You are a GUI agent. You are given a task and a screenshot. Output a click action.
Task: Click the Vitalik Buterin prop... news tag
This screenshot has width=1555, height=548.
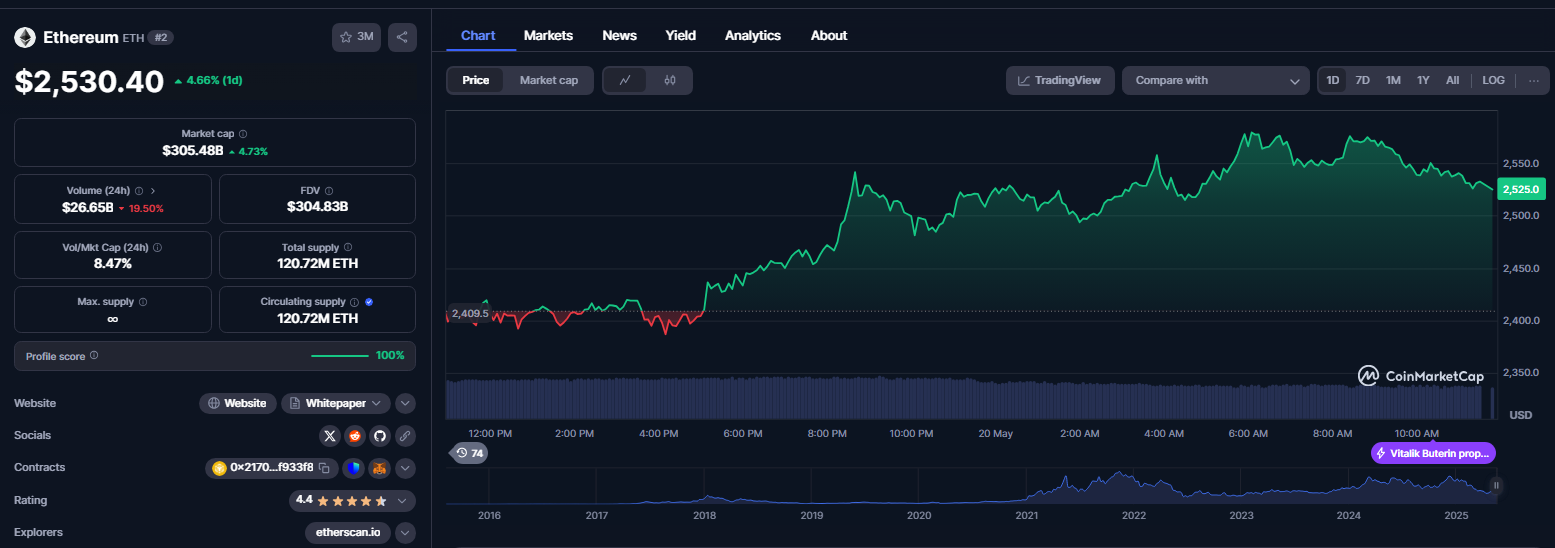click(1433, 453)
